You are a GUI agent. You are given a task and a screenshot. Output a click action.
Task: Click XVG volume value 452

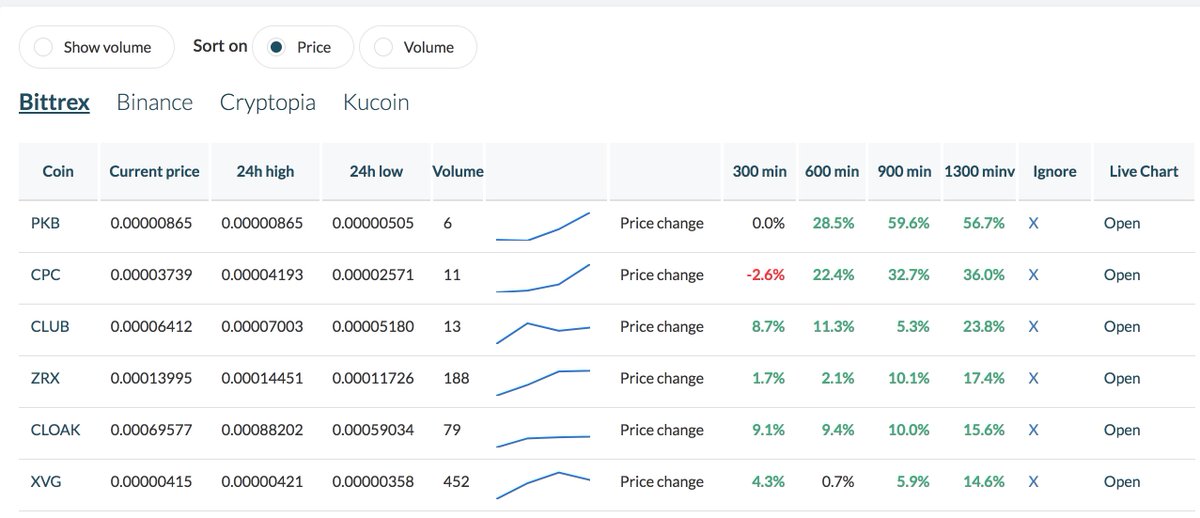tap(456, 482)
